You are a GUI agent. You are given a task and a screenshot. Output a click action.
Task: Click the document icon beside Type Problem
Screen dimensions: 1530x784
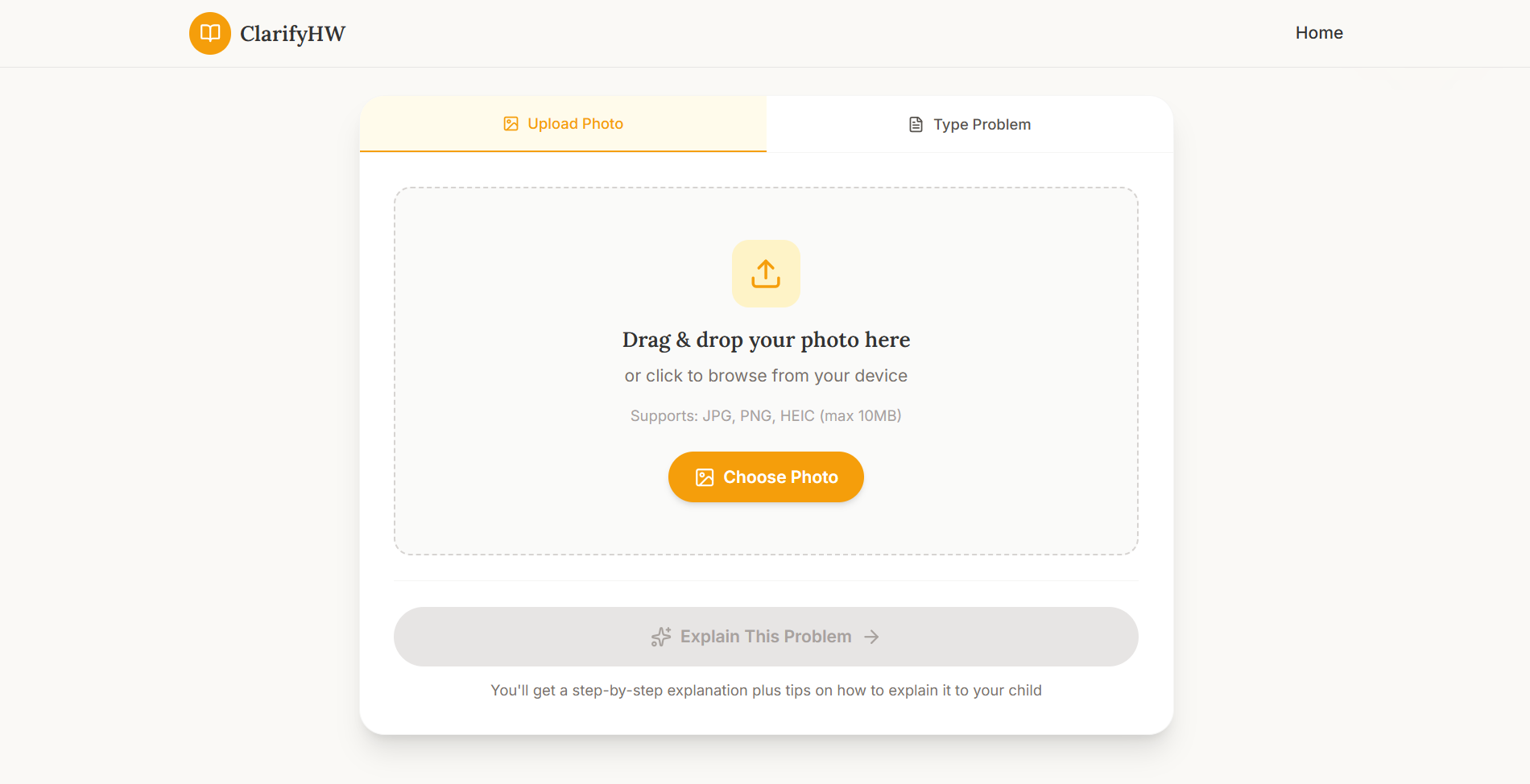[916, 125]
